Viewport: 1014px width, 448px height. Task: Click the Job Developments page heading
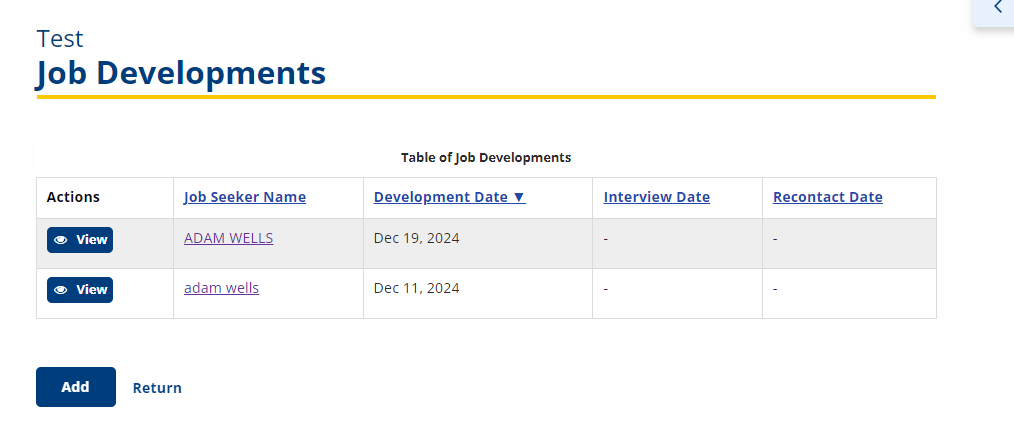pos(181,72)
